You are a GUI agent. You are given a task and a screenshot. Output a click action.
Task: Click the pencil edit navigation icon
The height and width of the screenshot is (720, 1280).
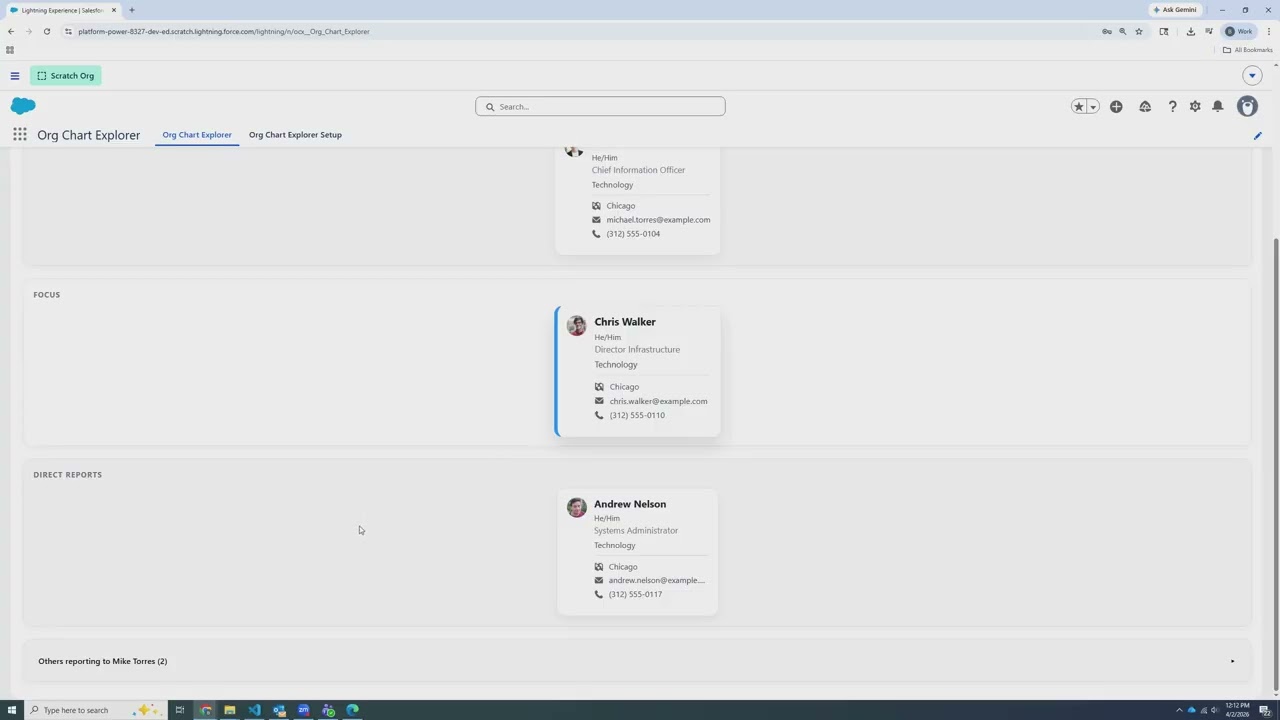tap(1258, 135)
